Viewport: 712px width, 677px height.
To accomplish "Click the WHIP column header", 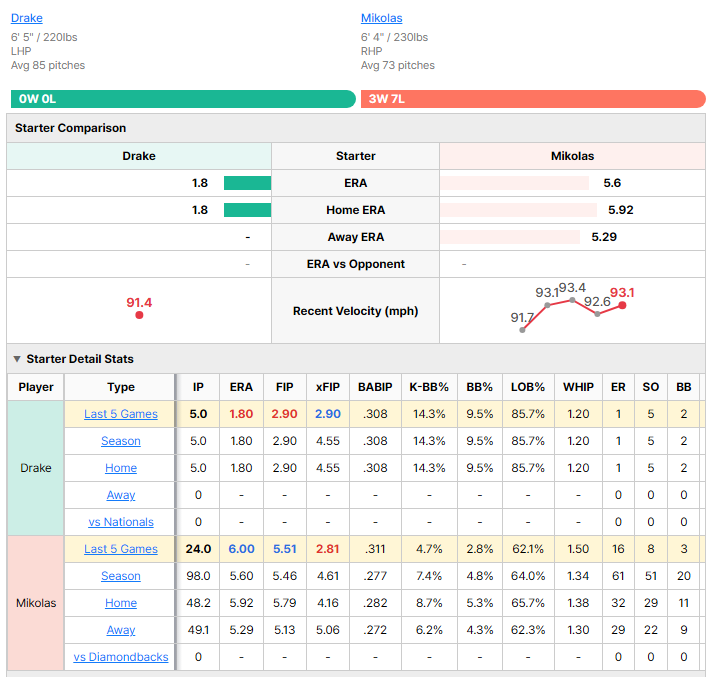I will (x=578, y=387).
